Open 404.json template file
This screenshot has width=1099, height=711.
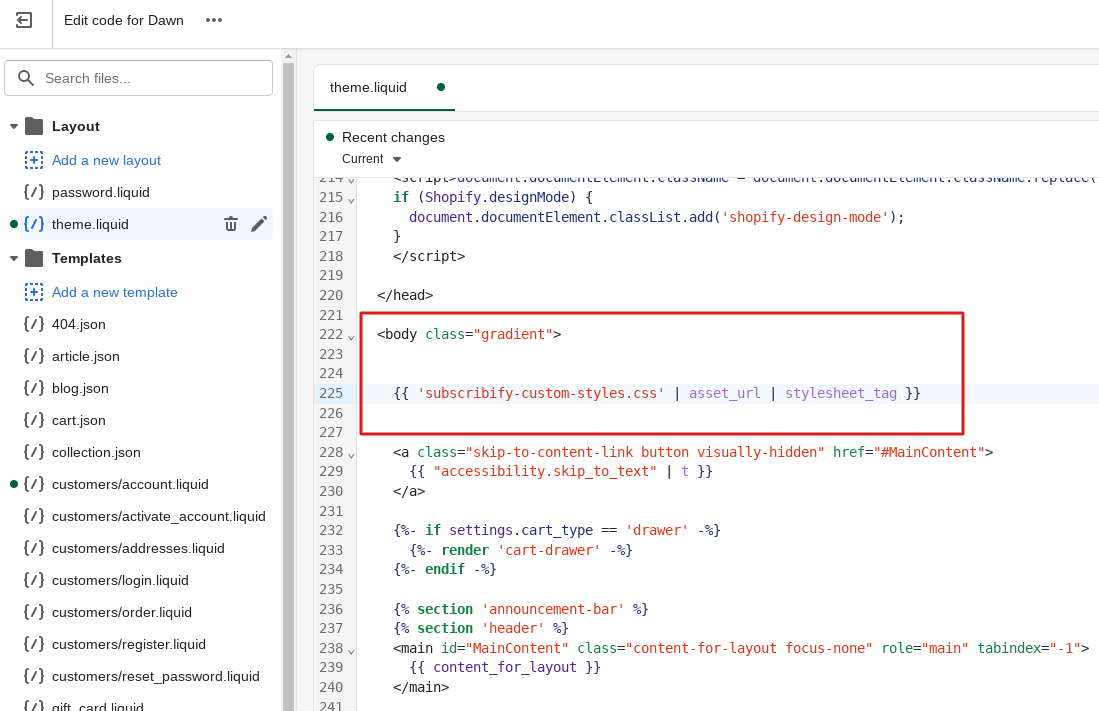click(78, 324)
